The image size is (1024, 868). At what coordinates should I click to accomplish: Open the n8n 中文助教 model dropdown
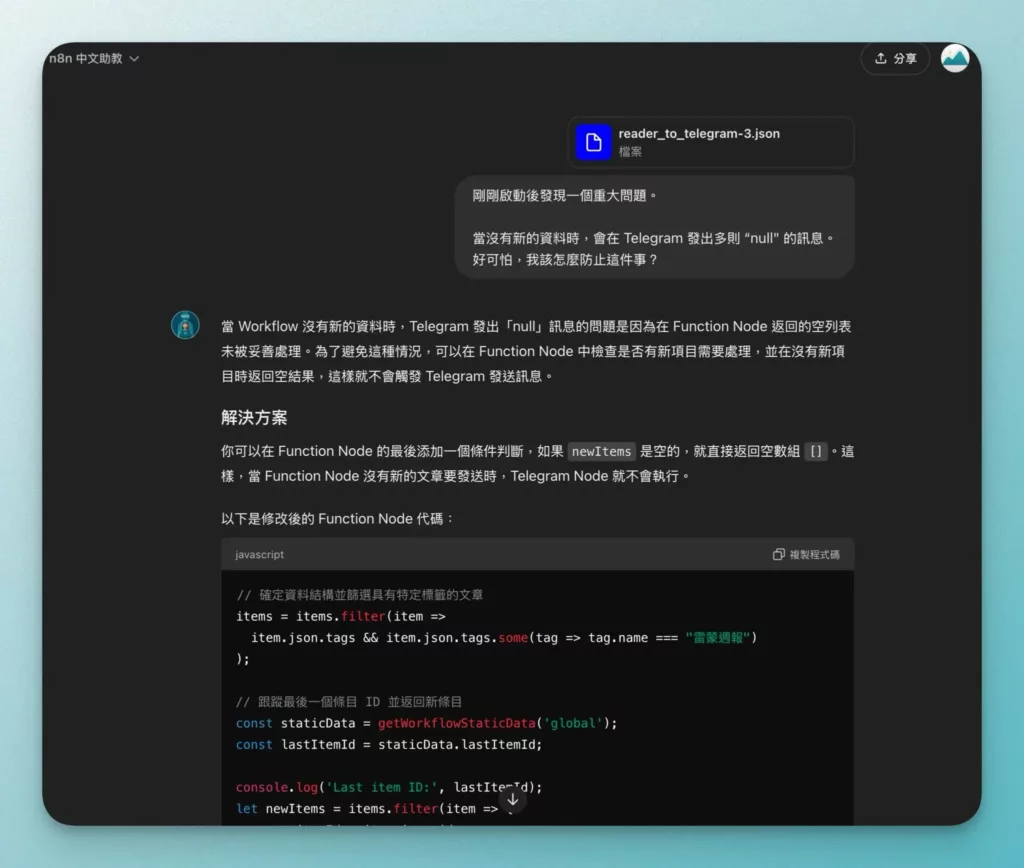94,59
